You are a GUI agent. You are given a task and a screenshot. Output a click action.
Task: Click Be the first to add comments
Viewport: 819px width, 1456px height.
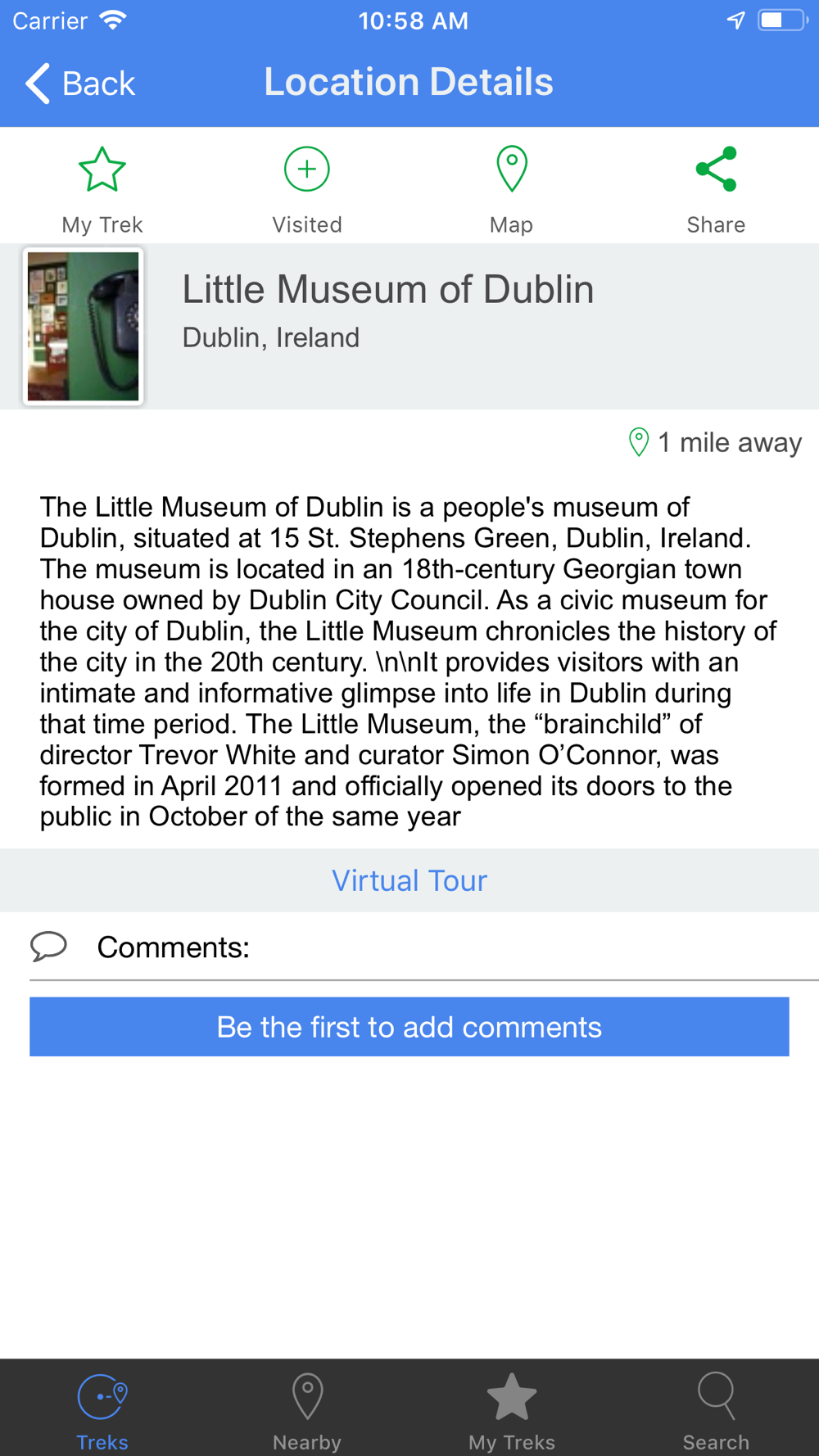[x=409, y=1027]
